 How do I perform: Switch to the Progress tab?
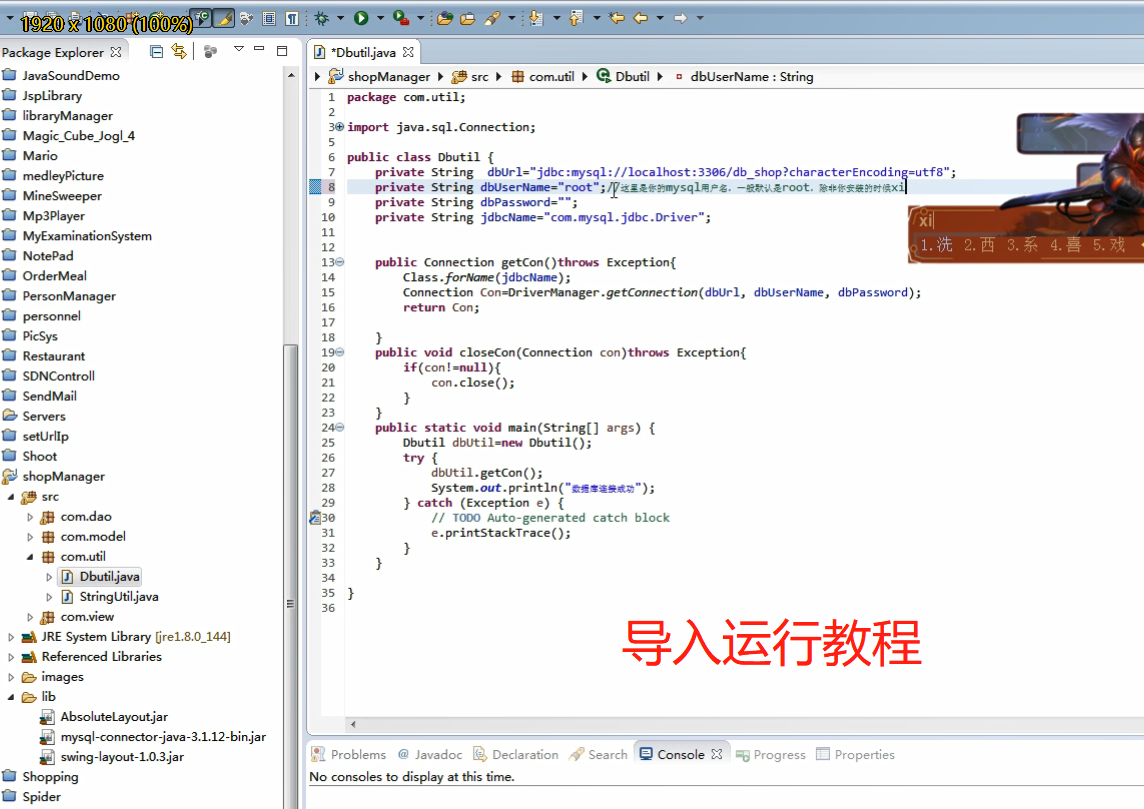click(770, 754)
